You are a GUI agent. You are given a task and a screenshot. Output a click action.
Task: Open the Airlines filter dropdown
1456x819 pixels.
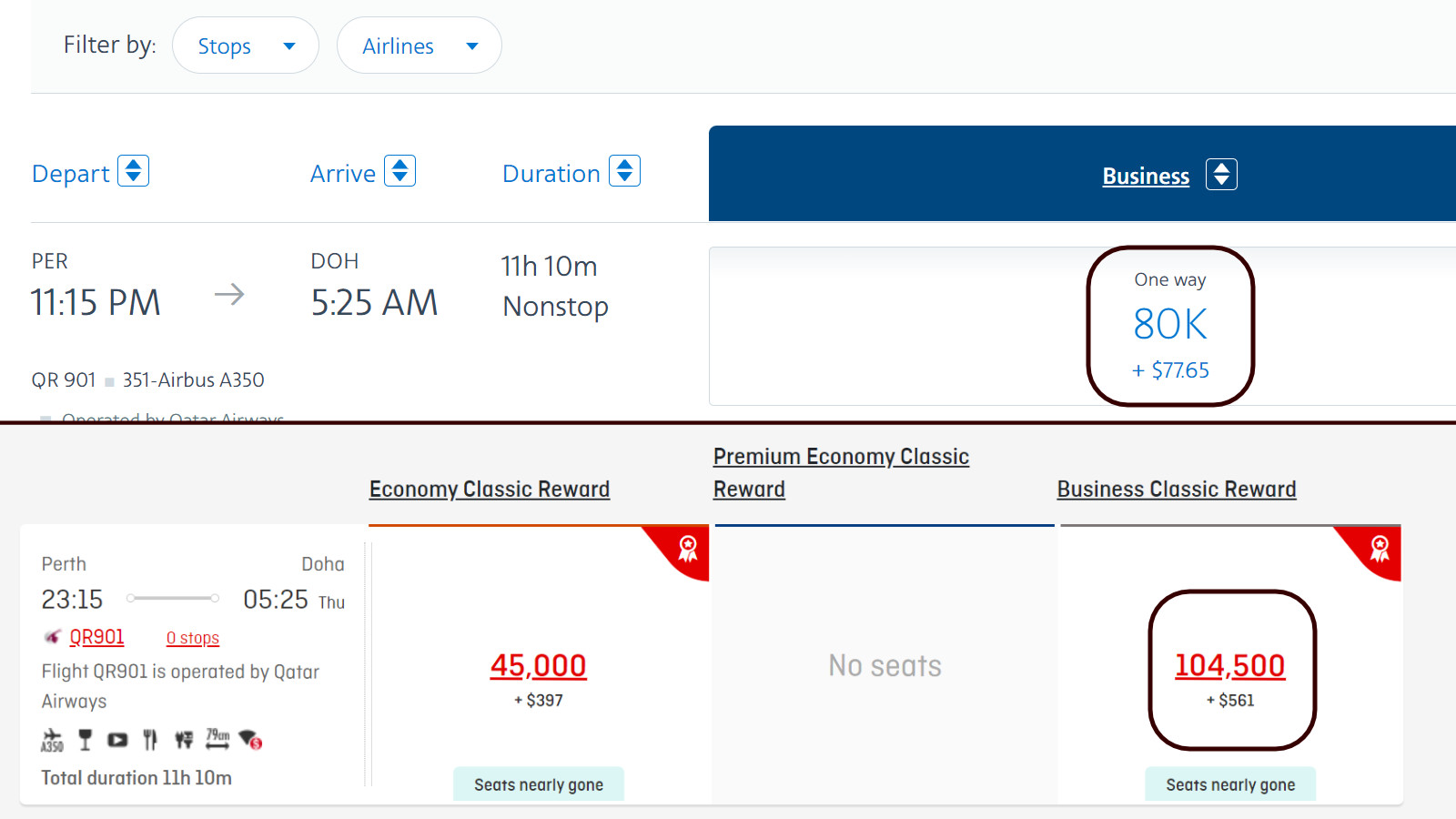point(420,45)
